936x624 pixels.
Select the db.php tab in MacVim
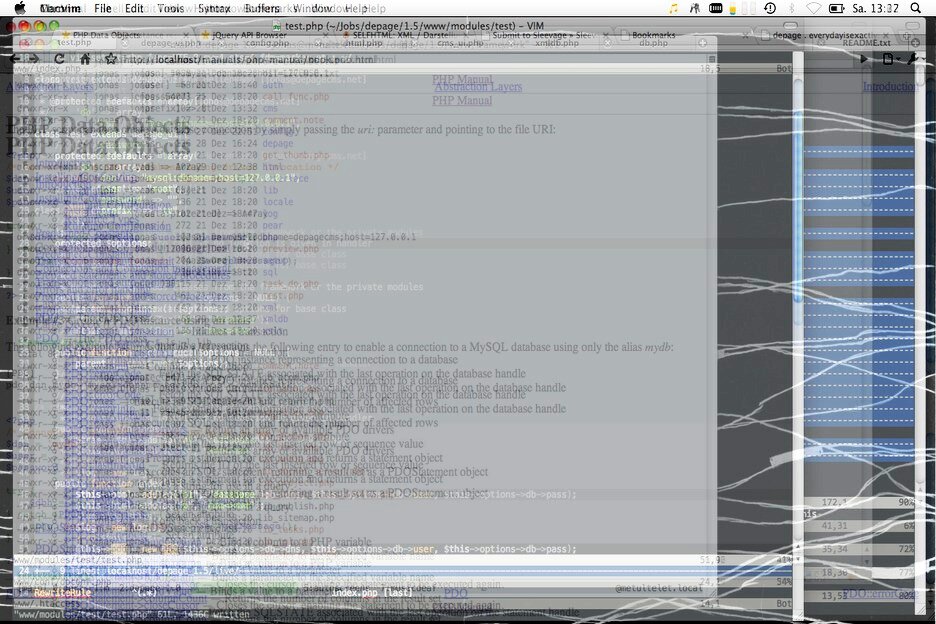tap(654, 43)
